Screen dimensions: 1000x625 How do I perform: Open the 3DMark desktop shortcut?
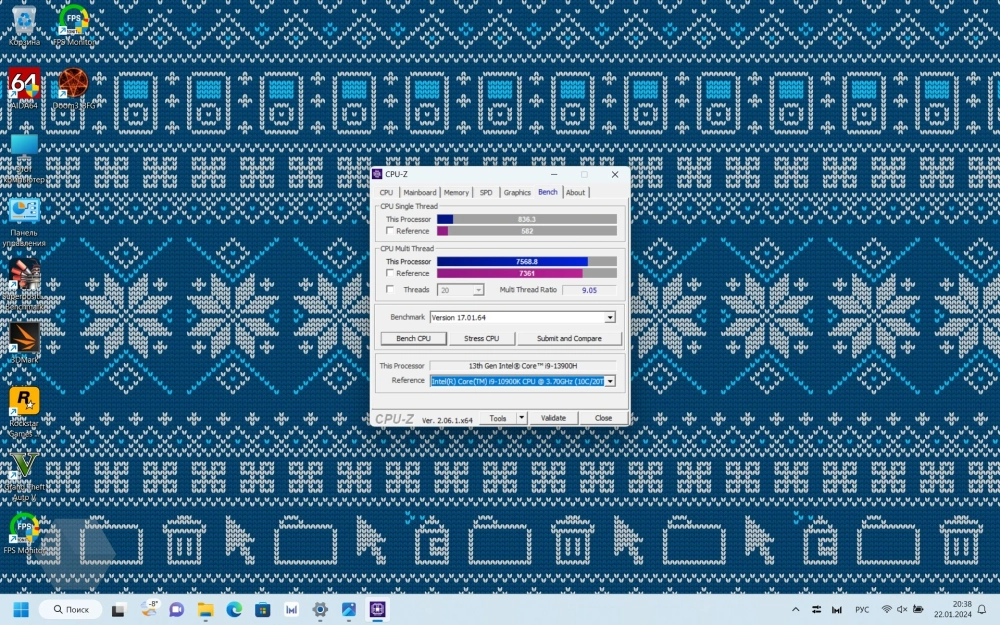[x=24, y=339]
